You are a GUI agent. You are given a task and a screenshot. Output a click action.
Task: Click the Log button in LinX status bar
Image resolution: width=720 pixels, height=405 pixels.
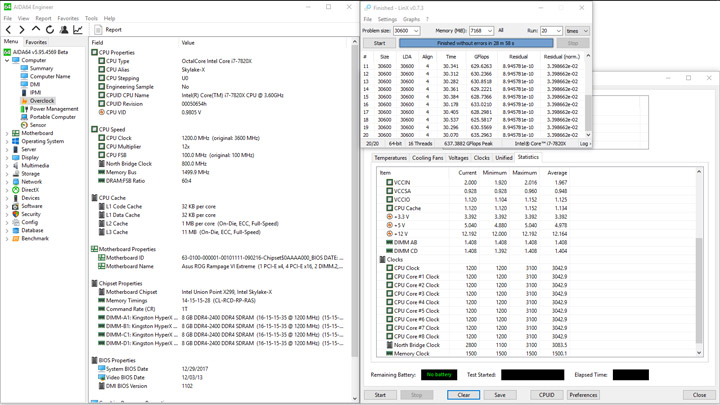click(x=585, y=144)
